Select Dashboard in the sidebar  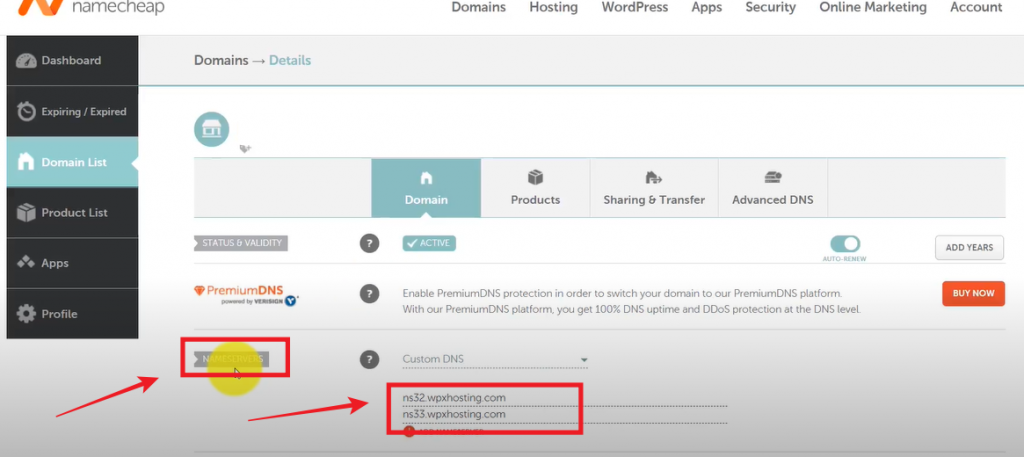(72, 61)
